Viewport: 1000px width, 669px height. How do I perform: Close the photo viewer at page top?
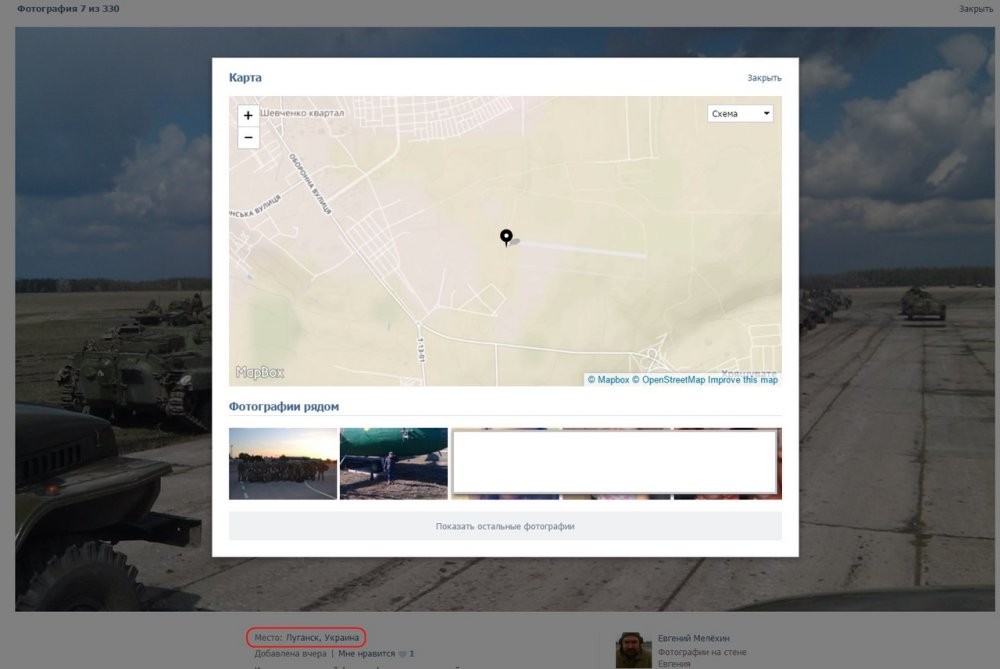coord(975,9)
